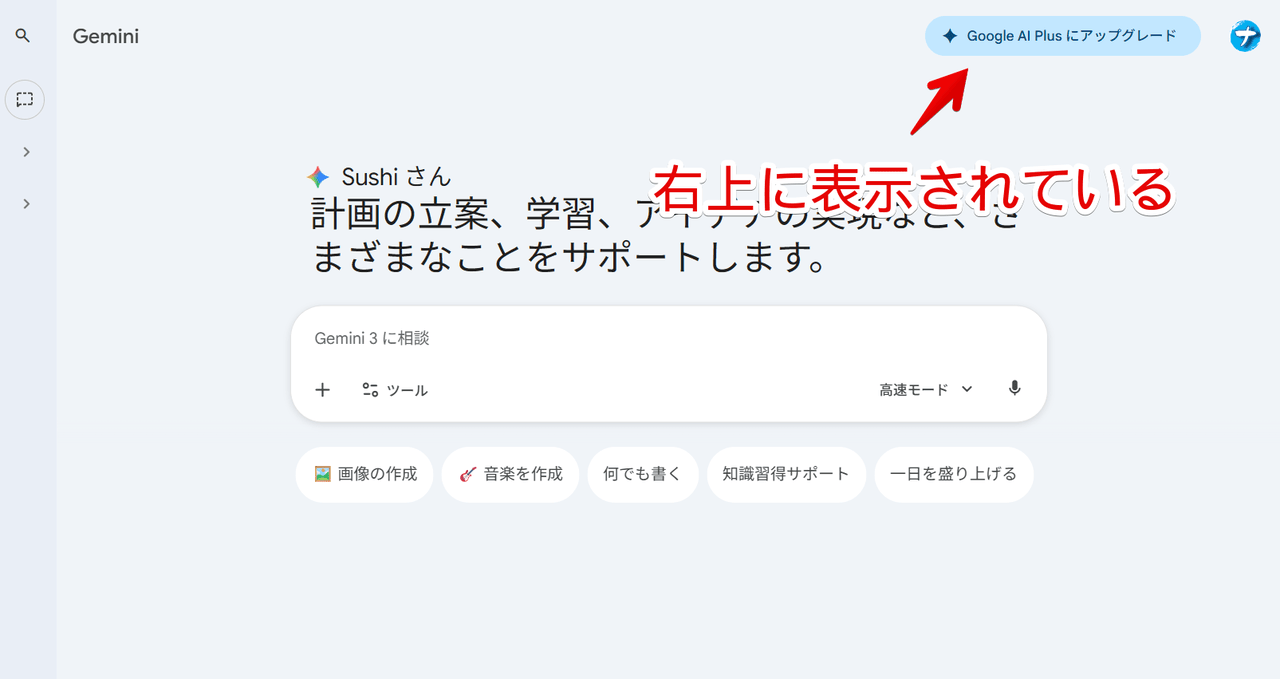Screen dimensions: 1280x679
Task: Click the search magnifier icon in sidebar
Action: click(x=23, y=36)
